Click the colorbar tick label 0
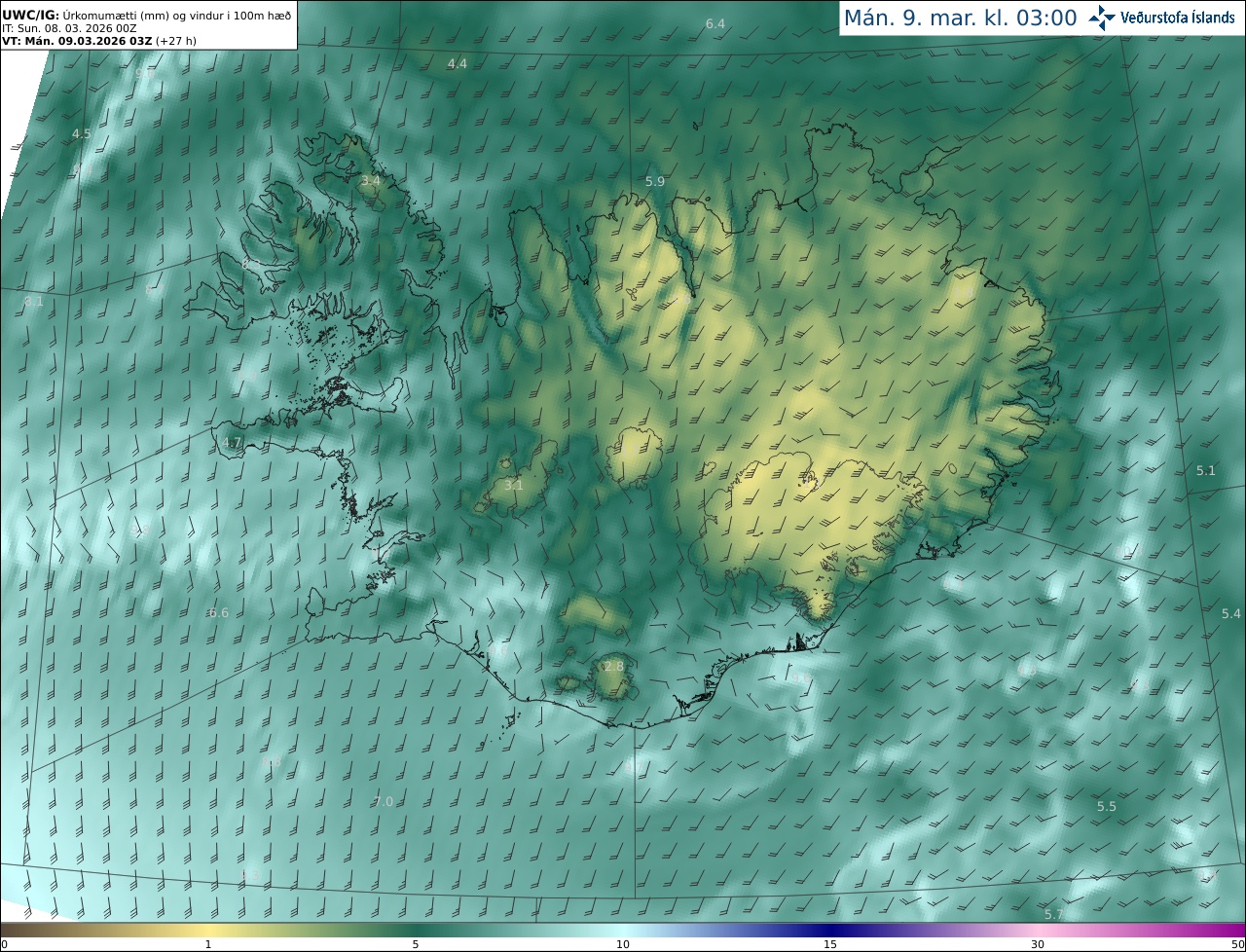Viewport: 1246px width, 952px height. click(x=4, y=944)
